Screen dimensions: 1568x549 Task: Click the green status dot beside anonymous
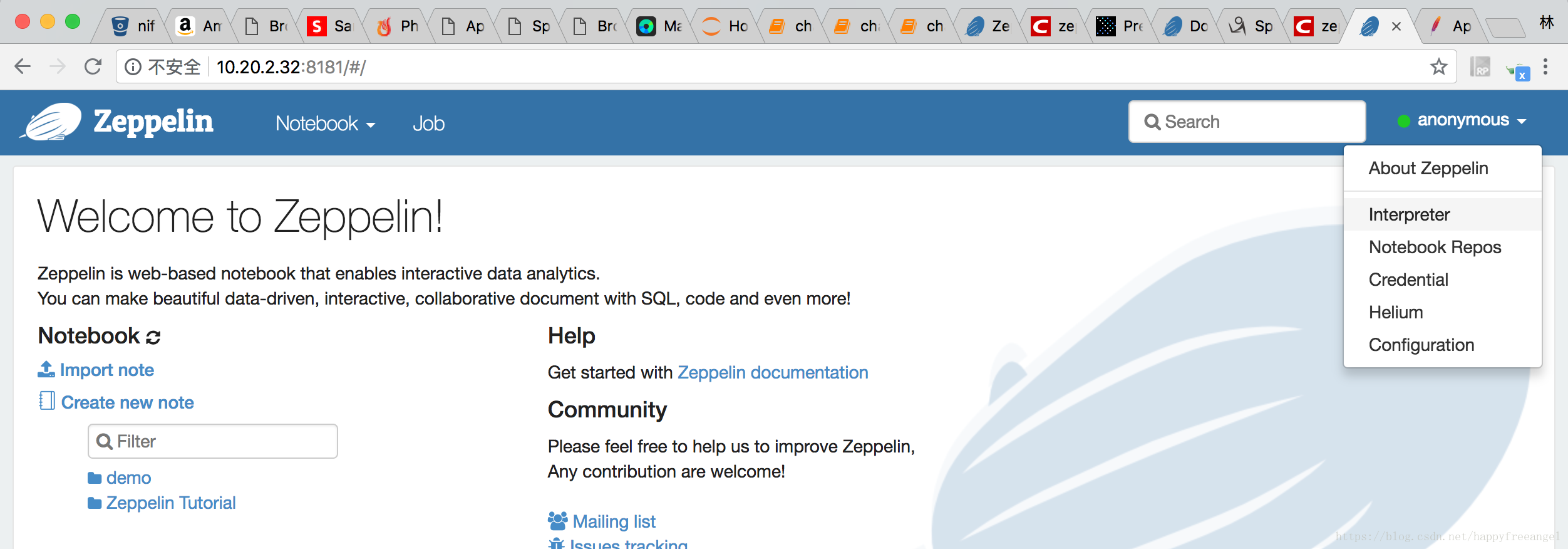pos(1404,121)
